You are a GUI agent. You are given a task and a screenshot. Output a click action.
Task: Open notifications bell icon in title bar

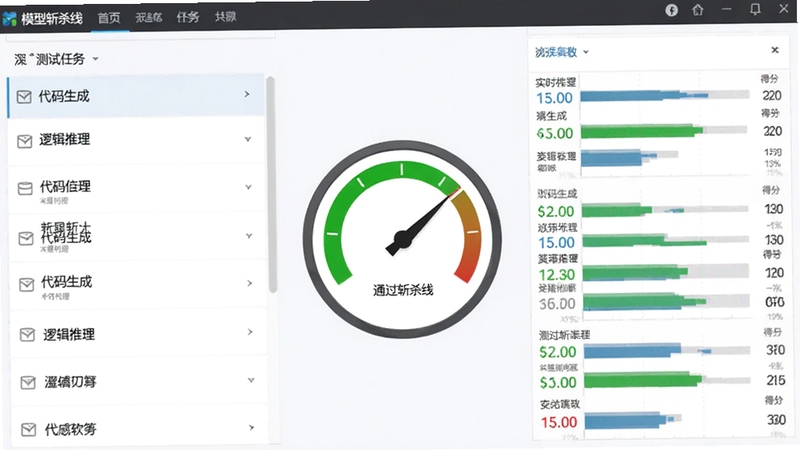(x=755, y=9)
